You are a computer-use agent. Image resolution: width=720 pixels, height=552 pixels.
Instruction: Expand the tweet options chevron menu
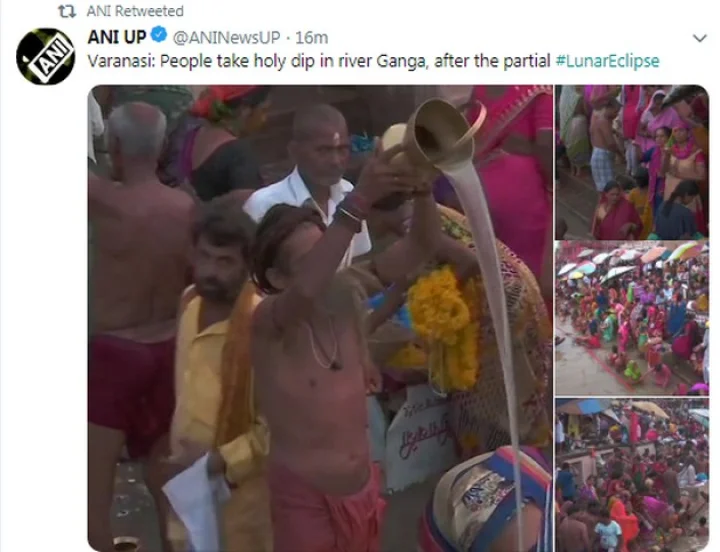pos(699,38)
